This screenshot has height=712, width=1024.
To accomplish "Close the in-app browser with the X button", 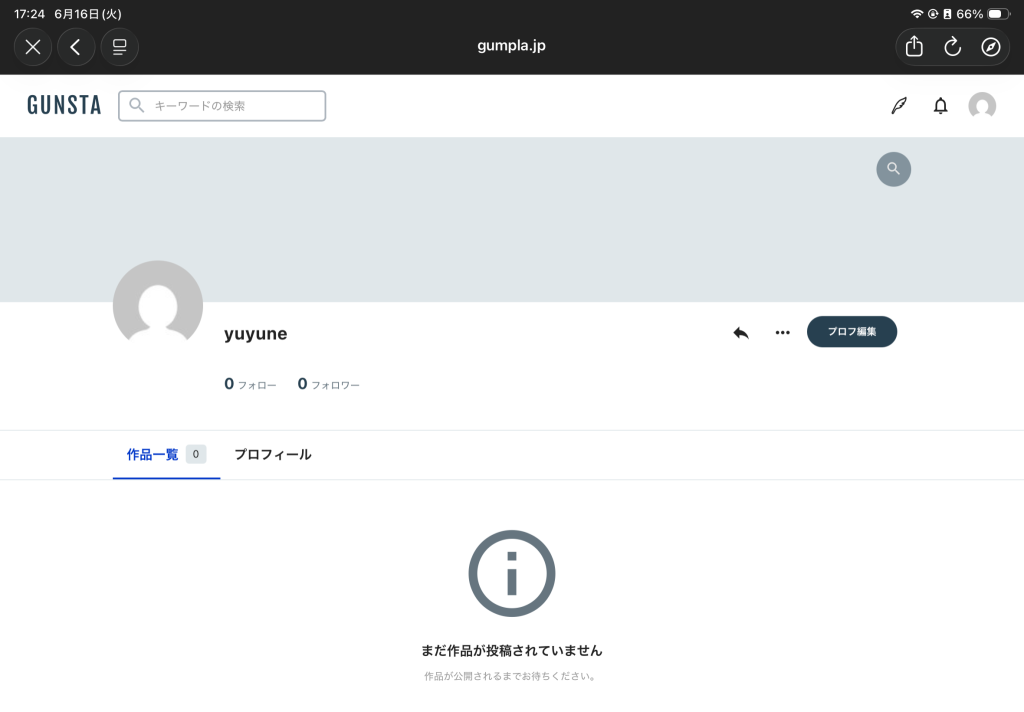I will point(33,47).
